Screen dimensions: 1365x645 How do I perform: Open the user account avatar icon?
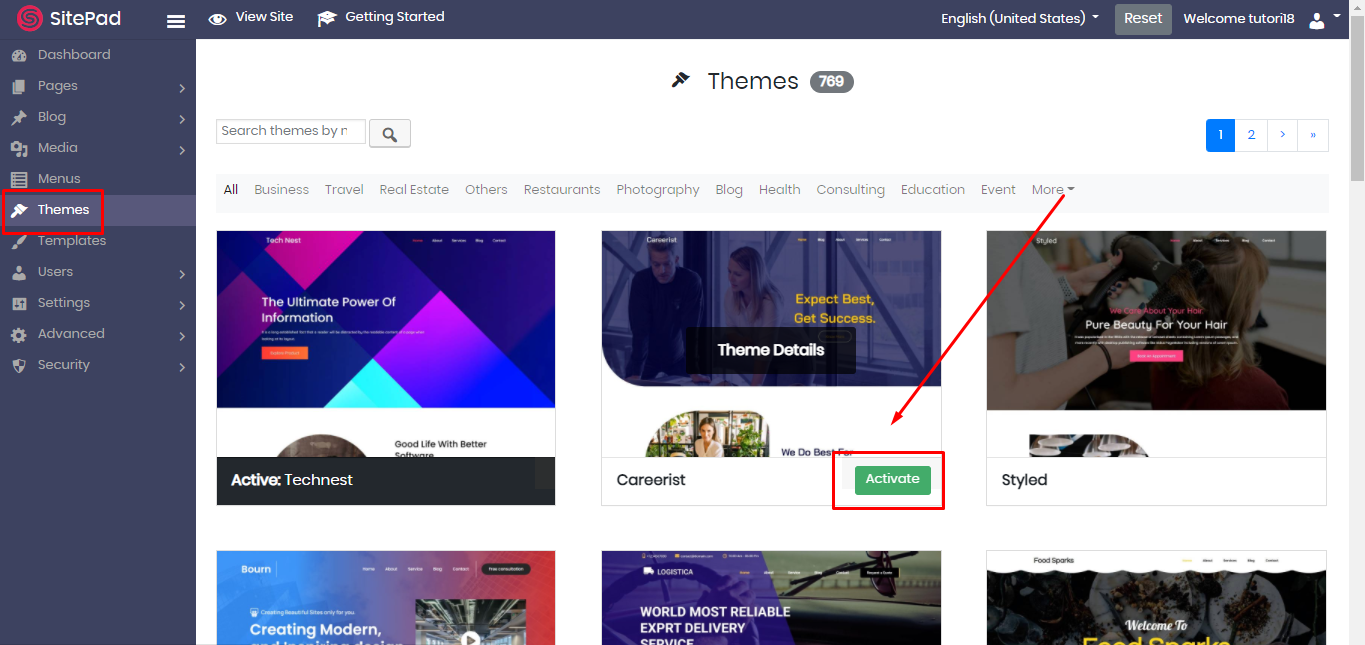pos(1317,19)
